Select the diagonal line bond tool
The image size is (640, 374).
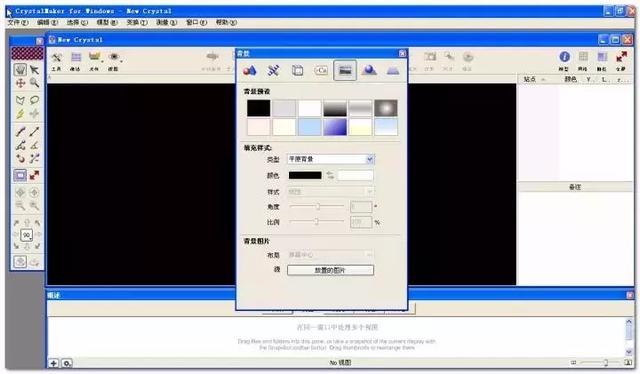pos(34,131)
